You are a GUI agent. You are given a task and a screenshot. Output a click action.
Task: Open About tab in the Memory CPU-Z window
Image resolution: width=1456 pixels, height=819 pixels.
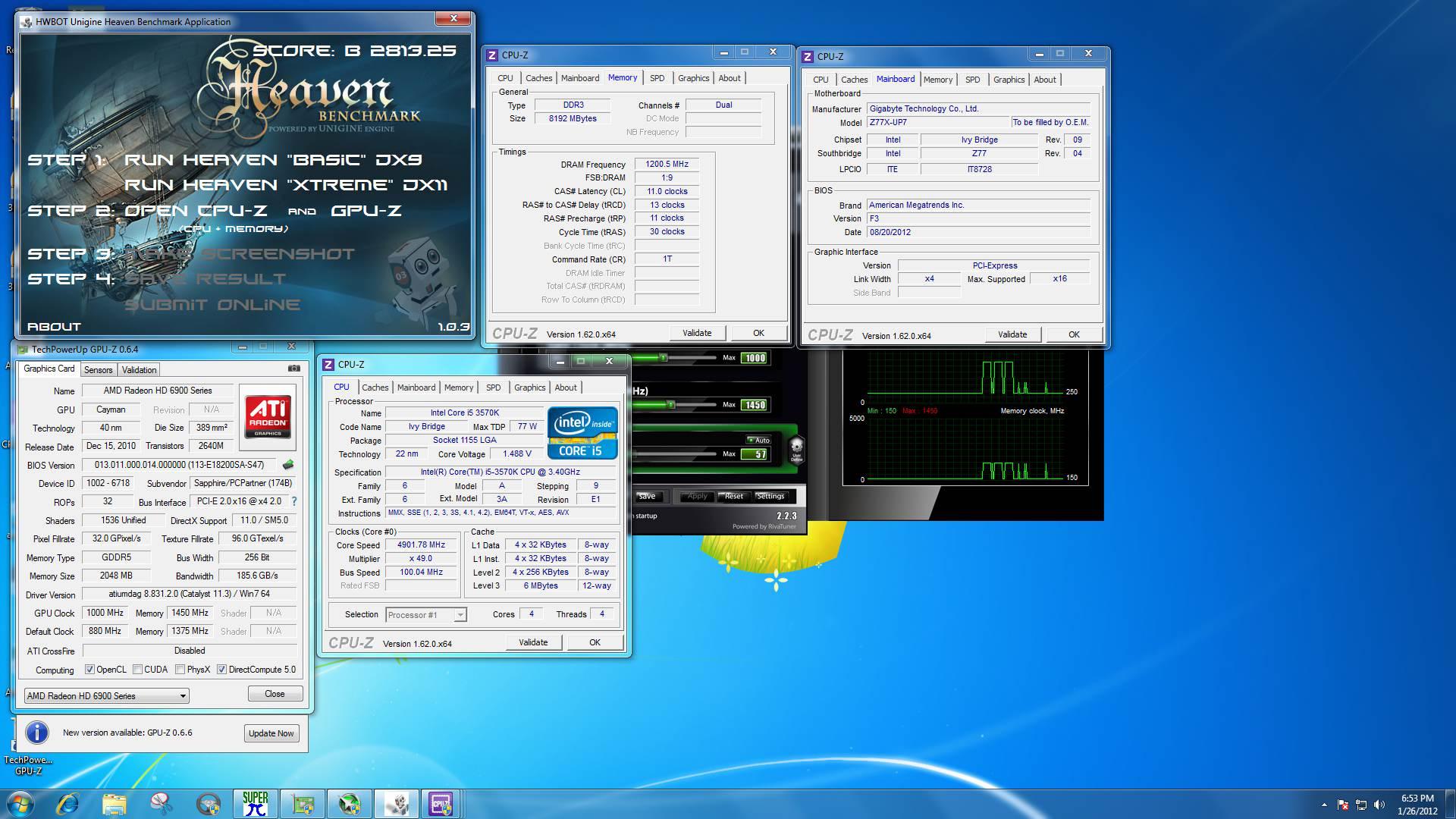(730, 78)
